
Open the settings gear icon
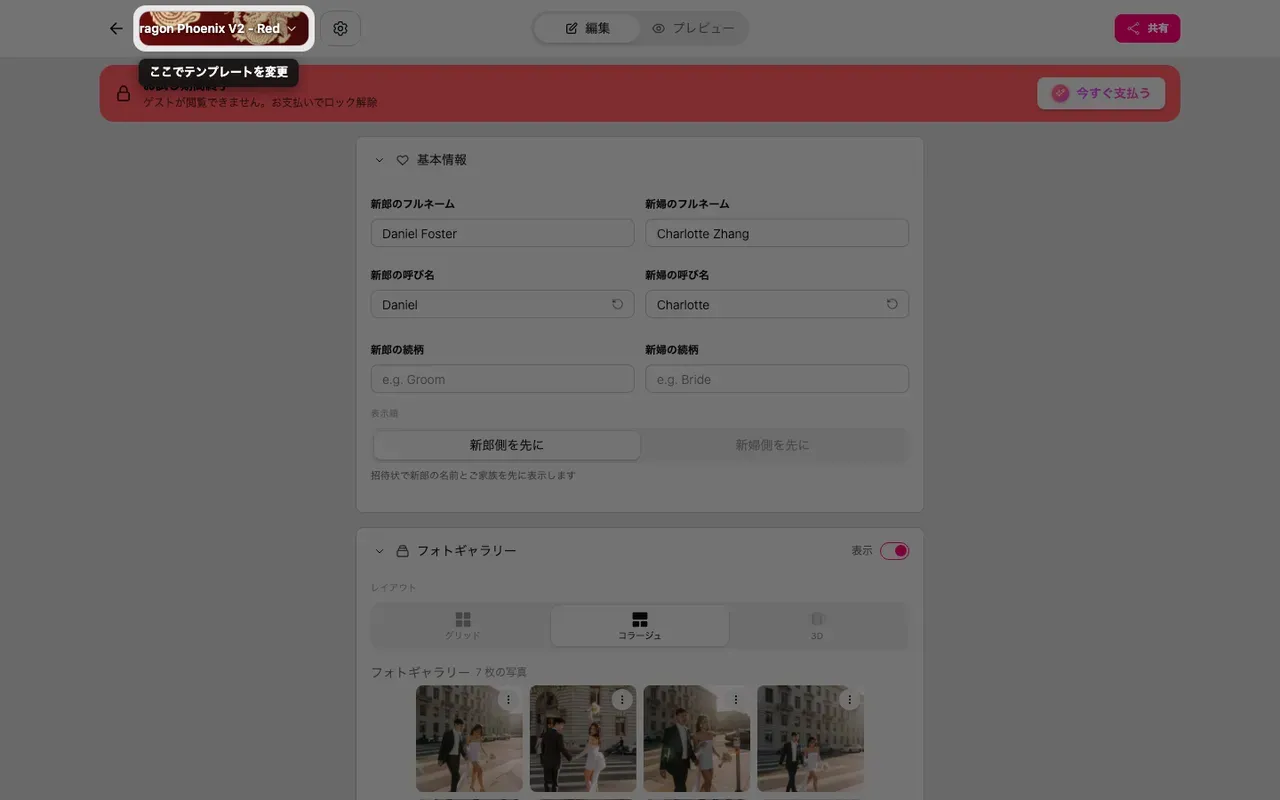tap(340, 28)
